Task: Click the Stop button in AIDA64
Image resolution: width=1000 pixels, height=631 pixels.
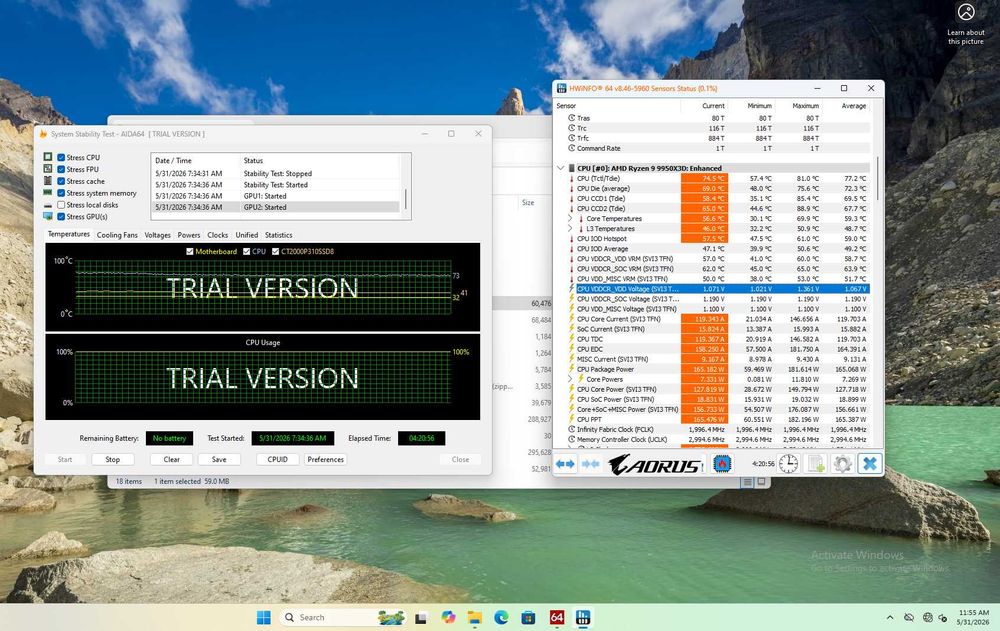Action: (x=112, y=459)
